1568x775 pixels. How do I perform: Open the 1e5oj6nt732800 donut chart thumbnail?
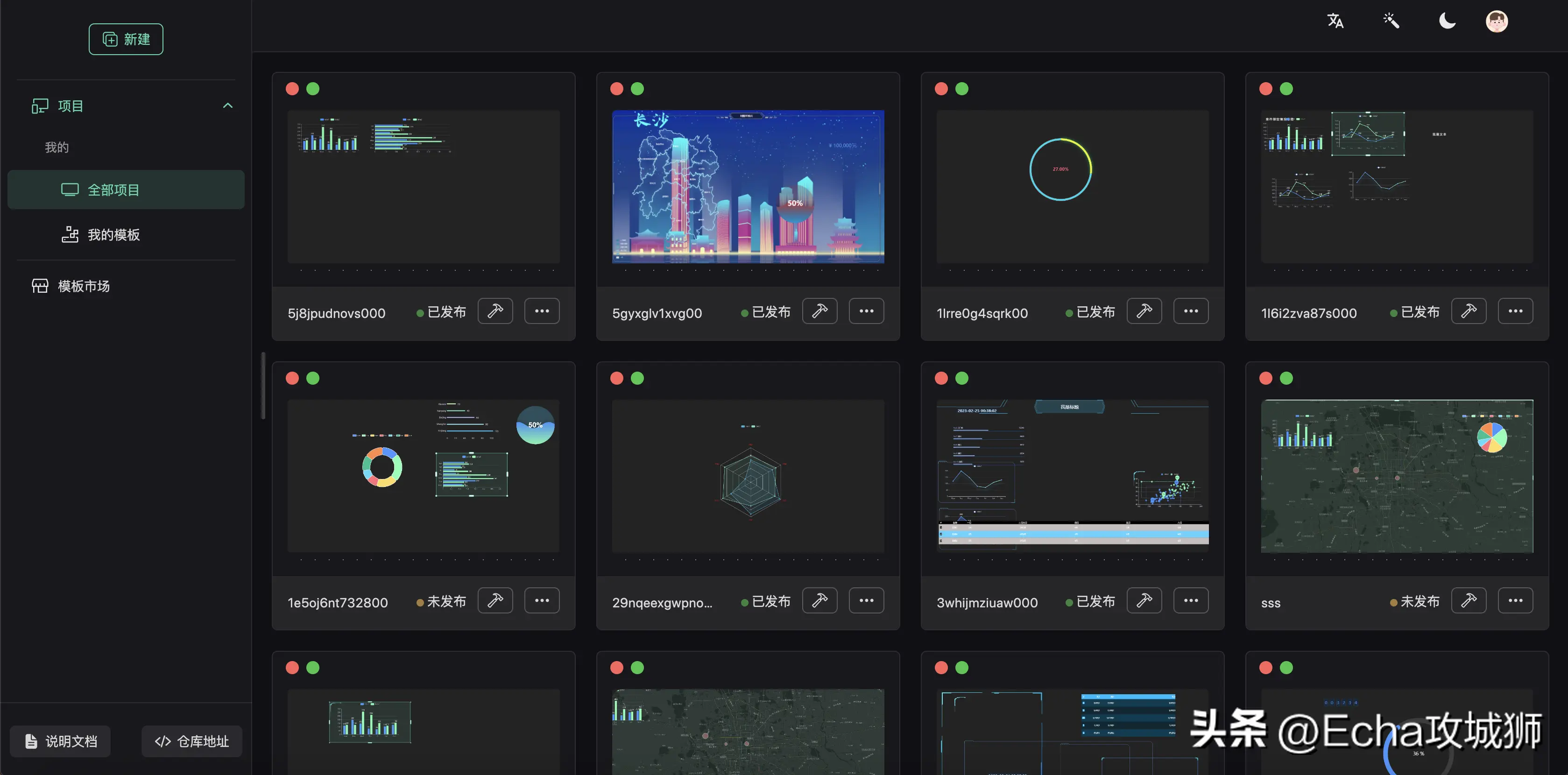coord(424,476)
